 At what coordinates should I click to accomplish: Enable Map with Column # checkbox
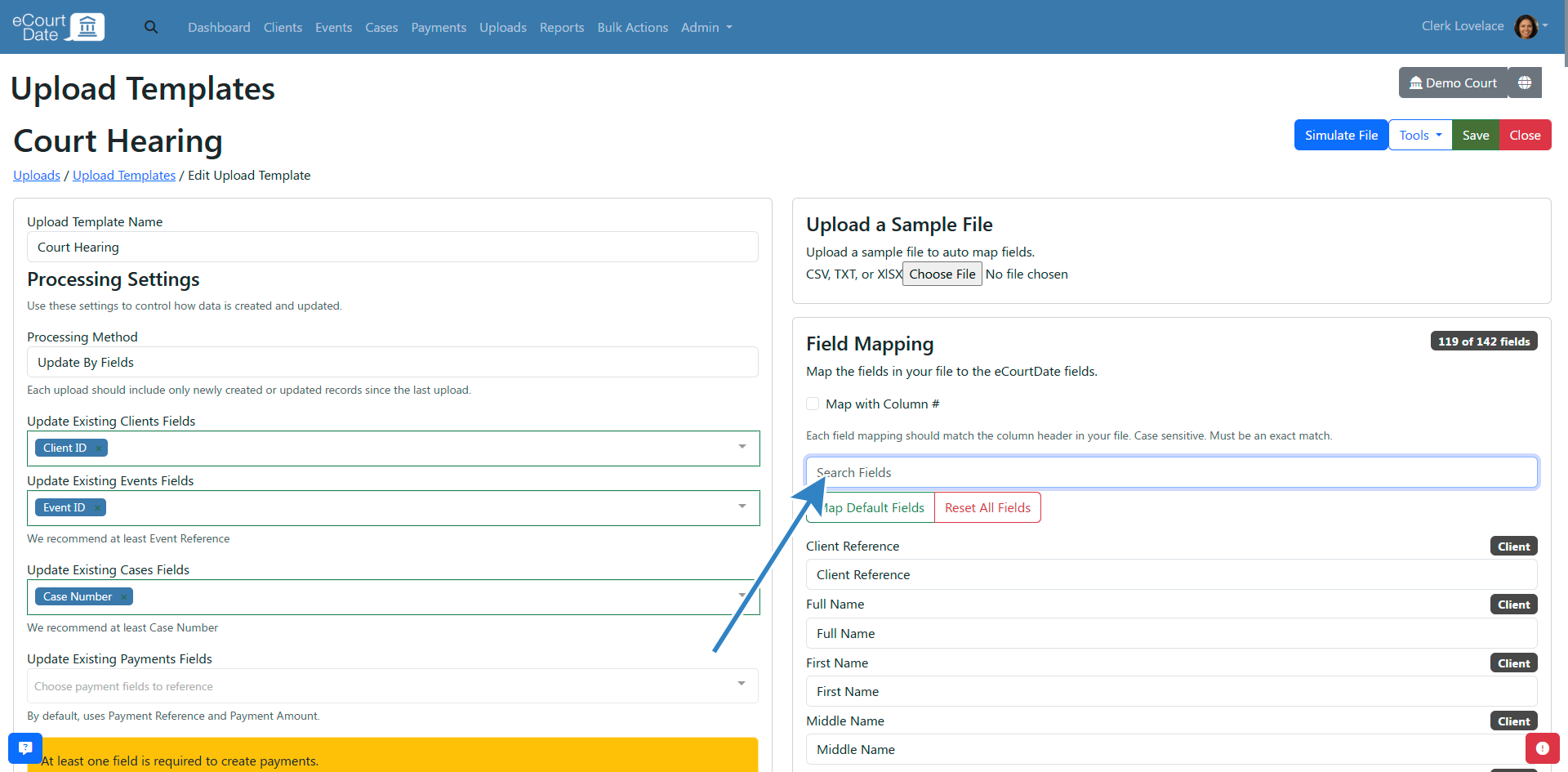tap(813, 404)
